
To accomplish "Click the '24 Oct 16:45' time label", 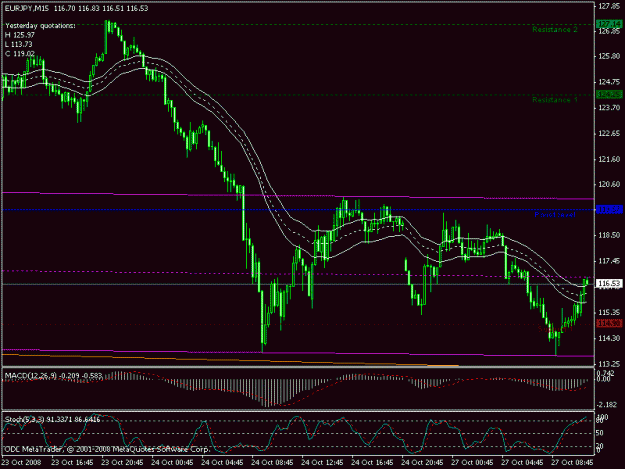I will pyautogui.click(x=372, y=463).
